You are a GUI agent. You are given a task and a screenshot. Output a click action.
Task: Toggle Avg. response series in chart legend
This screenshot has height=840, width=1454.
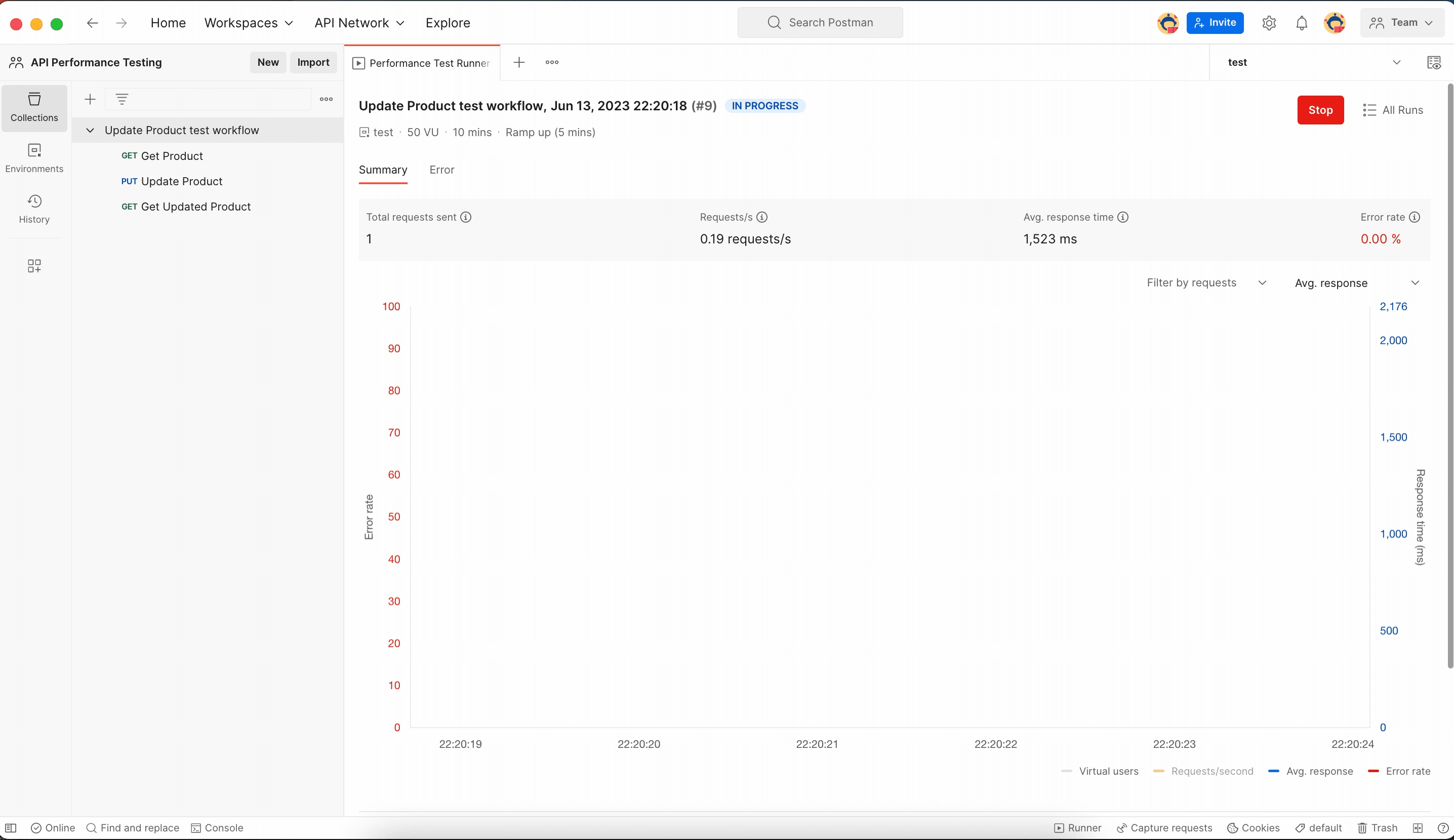1311,771
